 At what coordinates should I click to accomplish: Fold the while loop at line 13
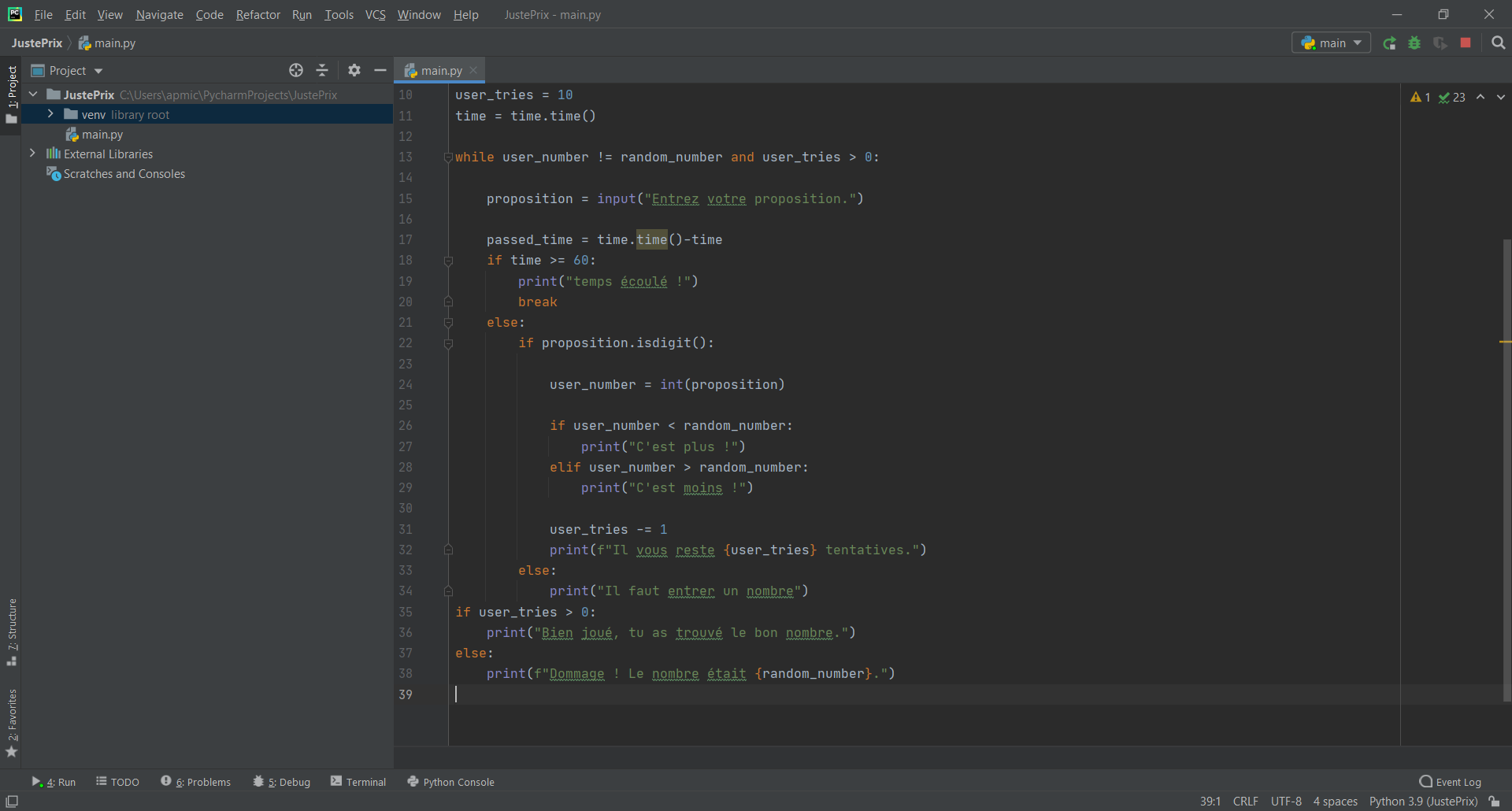[448, 157]
